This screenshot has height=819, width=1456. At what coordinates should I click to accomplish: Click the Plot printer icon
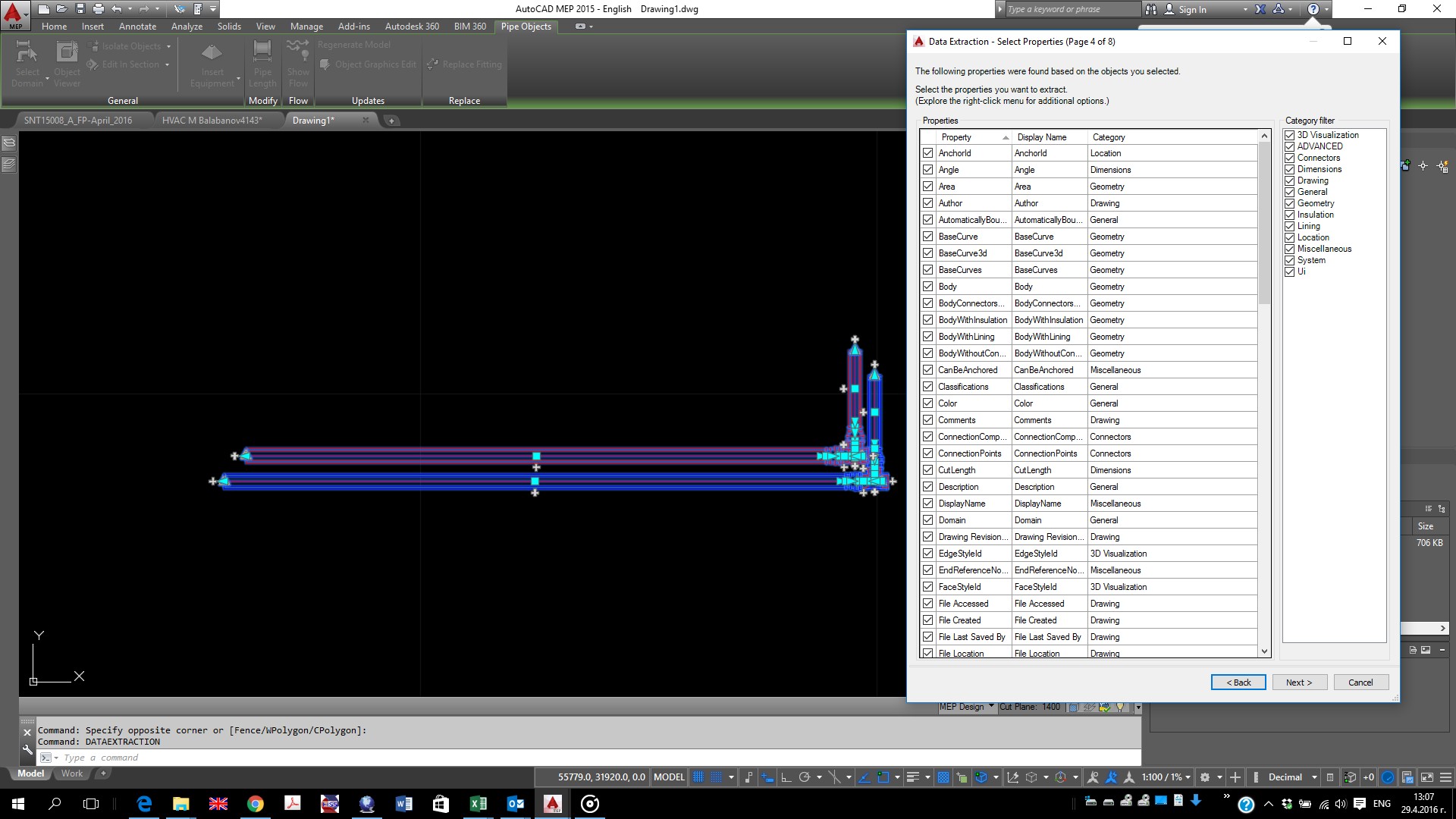coord(99,9)
